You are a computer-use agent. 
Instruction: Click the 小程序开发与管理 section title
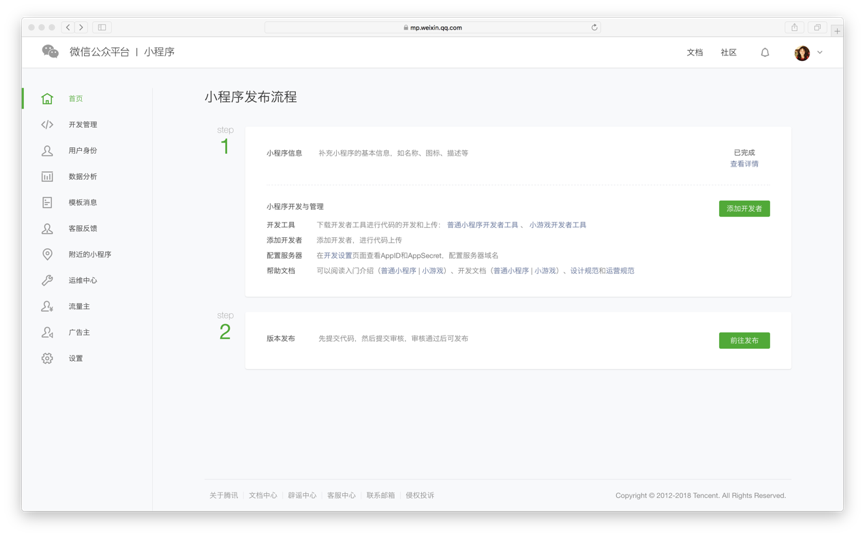click(295, 207)
